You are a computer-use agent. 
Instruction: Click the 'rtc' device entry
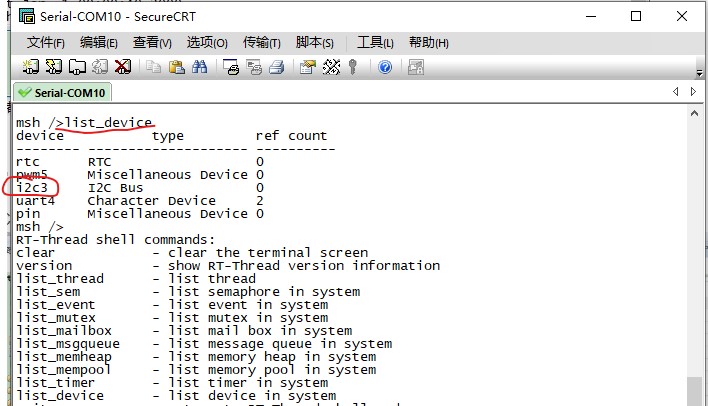tap(28, 162)
